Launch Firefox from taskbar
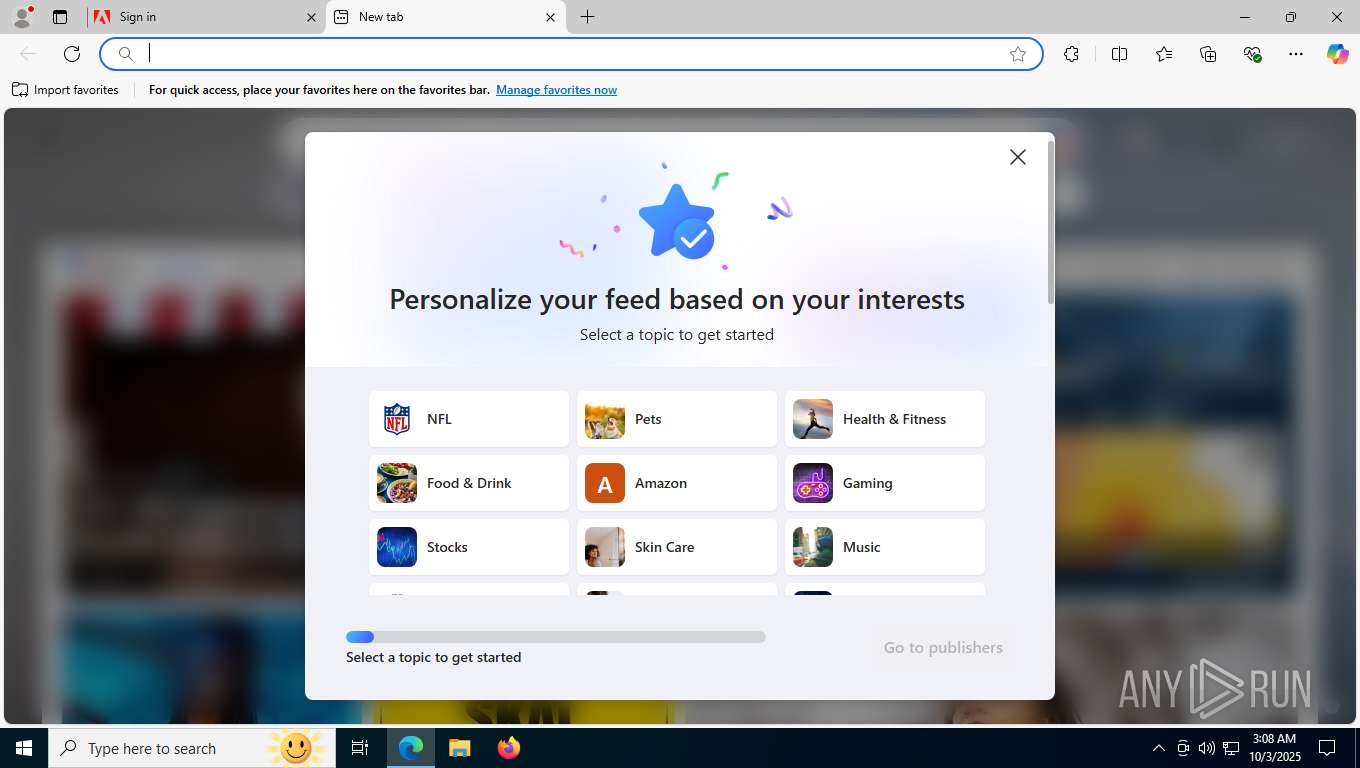 click(x=508, y=748)
